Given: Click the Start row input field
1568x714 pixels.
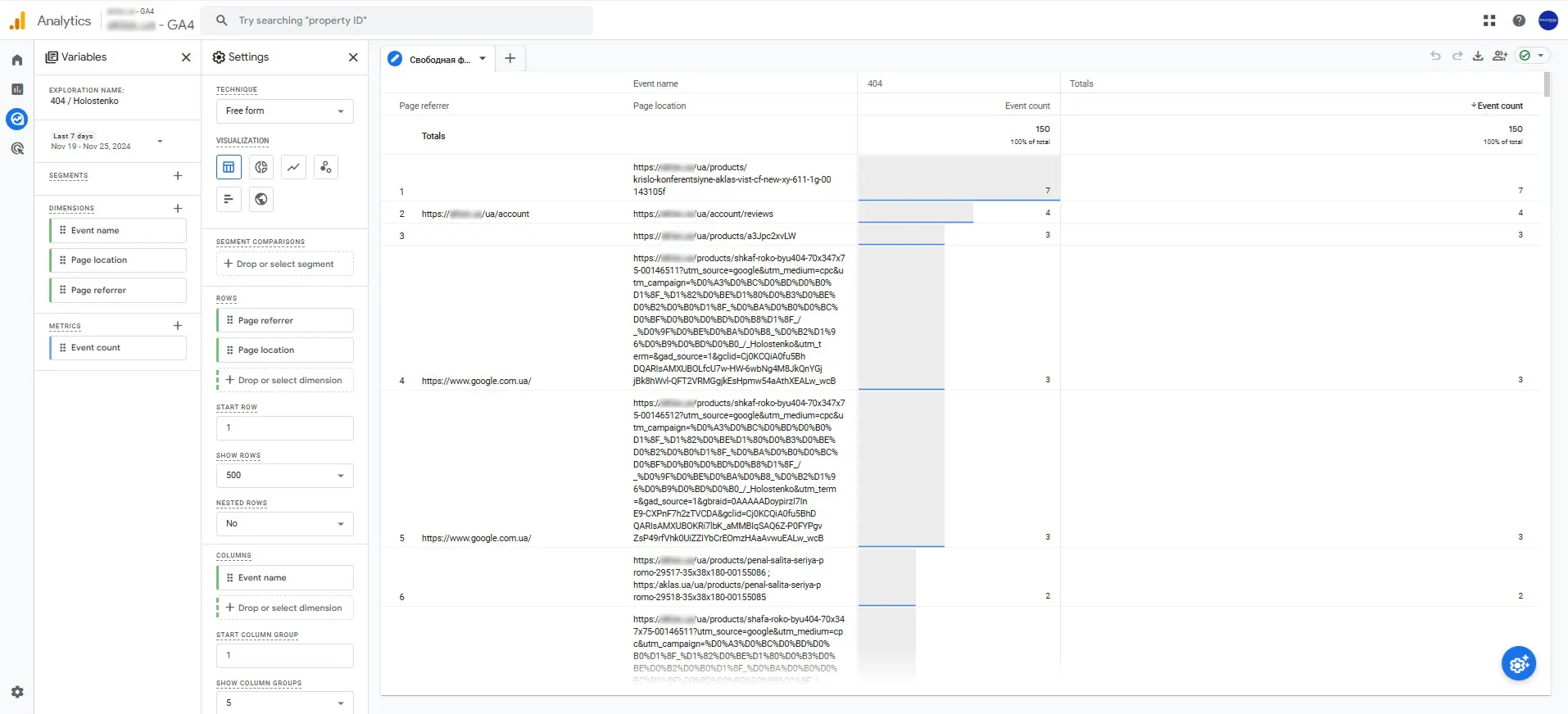Looking at the screenshot, I should click(x=284, y=427).
